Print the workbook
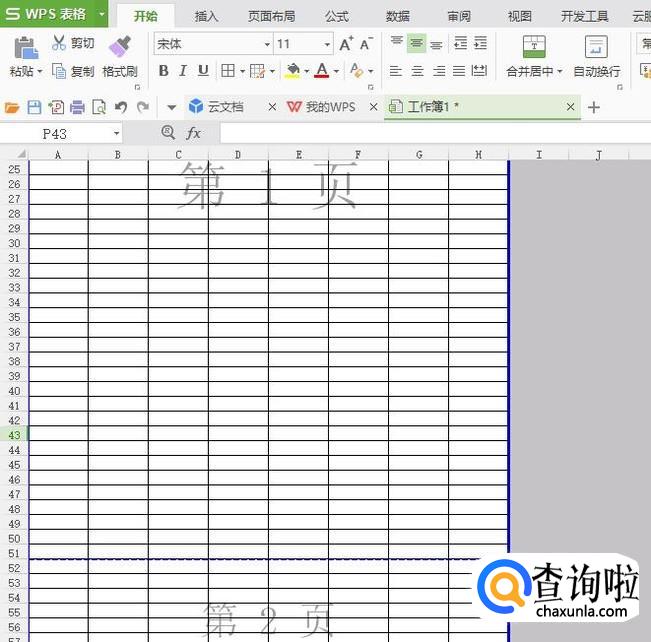This screenshot has height=642, width=651. click(x=77, y=108)
